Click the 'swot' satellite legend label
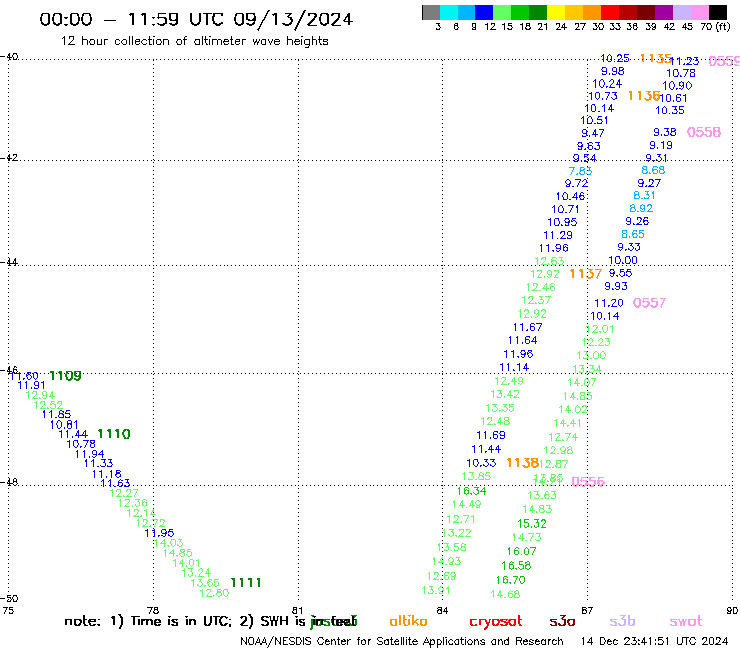Viewport: 740px width, 650px height. point(686,621)
